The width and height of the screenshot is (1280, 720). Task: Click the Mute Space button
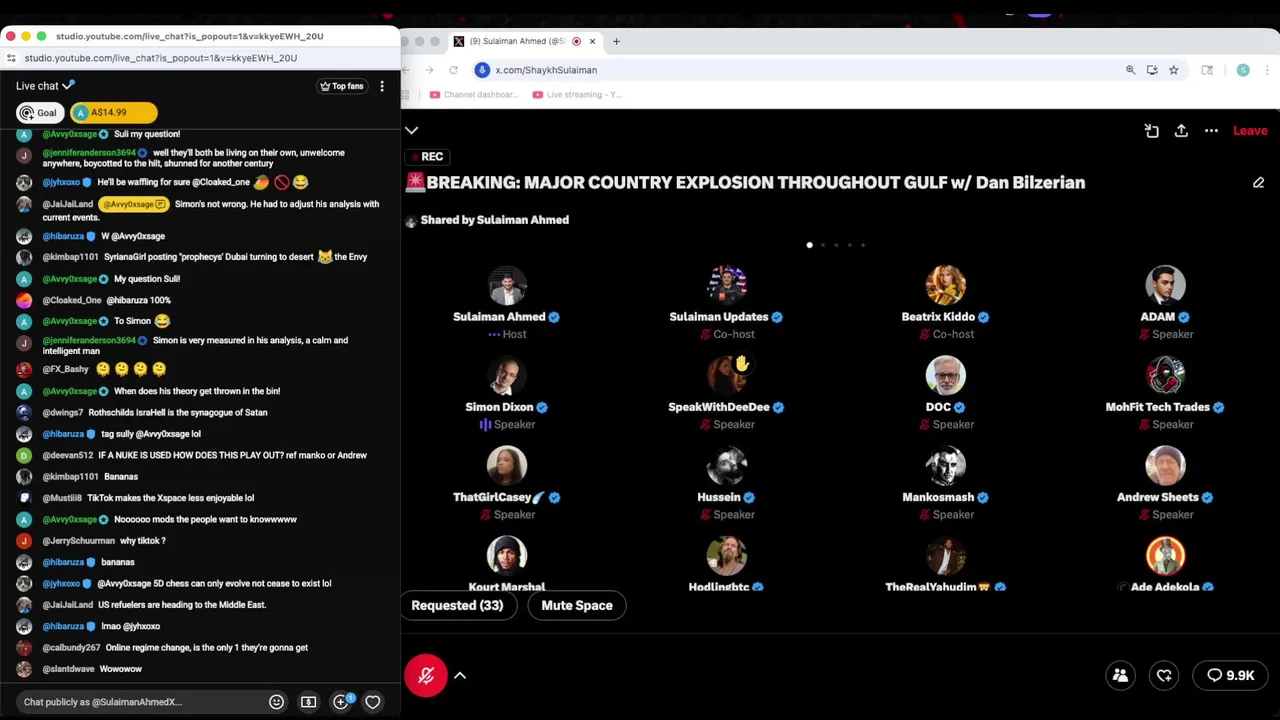tap(577, 605)
